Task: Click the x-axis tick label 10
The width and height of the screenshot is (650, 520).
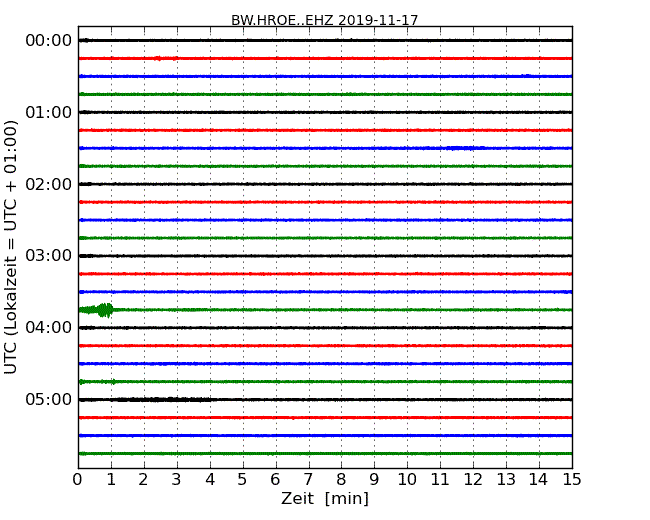Action: [407, 480]
